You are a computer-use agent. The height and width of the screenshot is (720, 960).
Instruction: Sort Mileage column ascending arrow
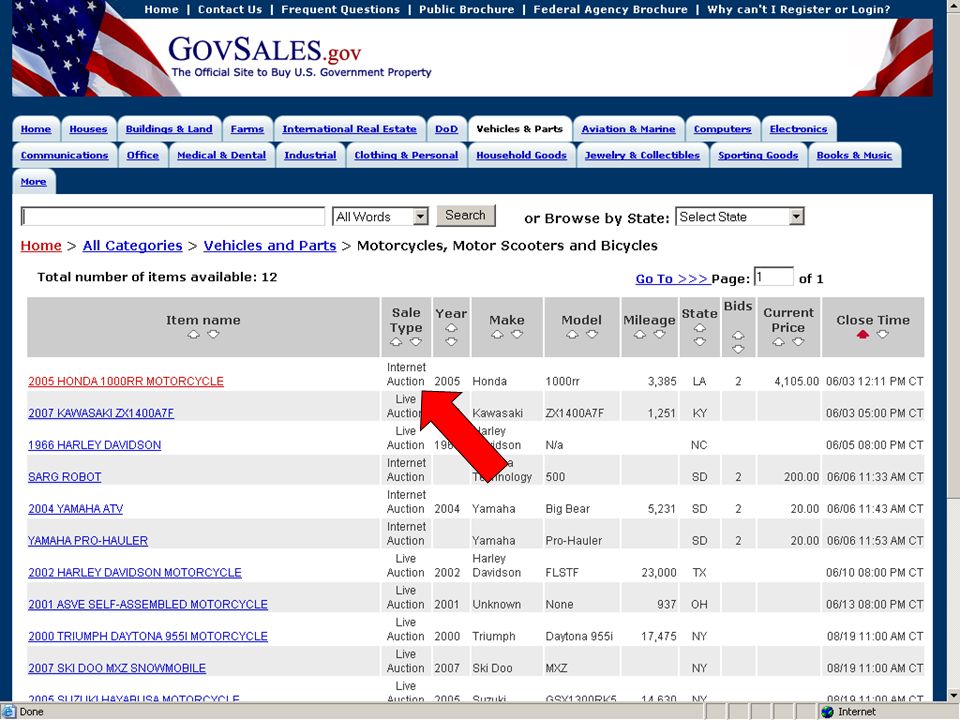coord(640,335)
